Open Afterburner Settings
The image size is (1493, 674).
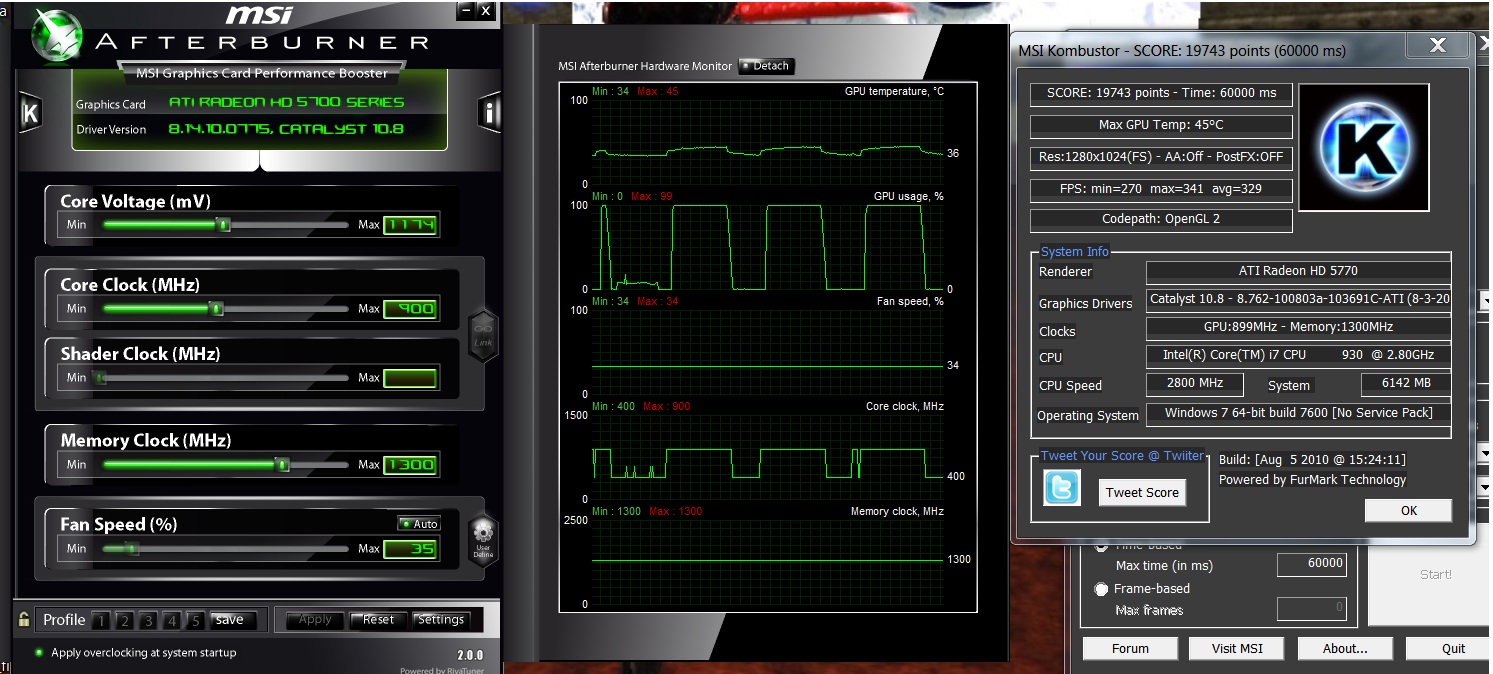(x=441, y=620)
